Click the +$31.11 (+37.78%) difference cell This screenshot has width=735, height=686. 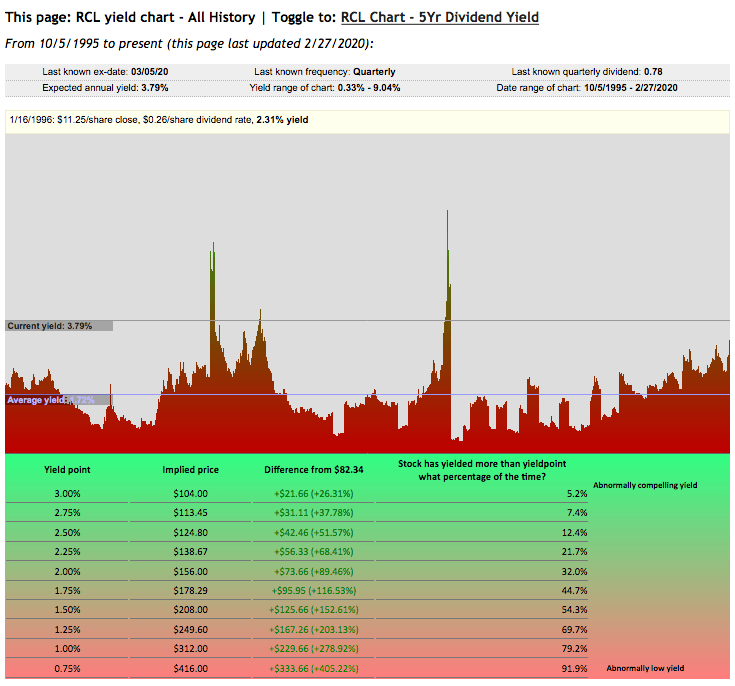point(314,513)
